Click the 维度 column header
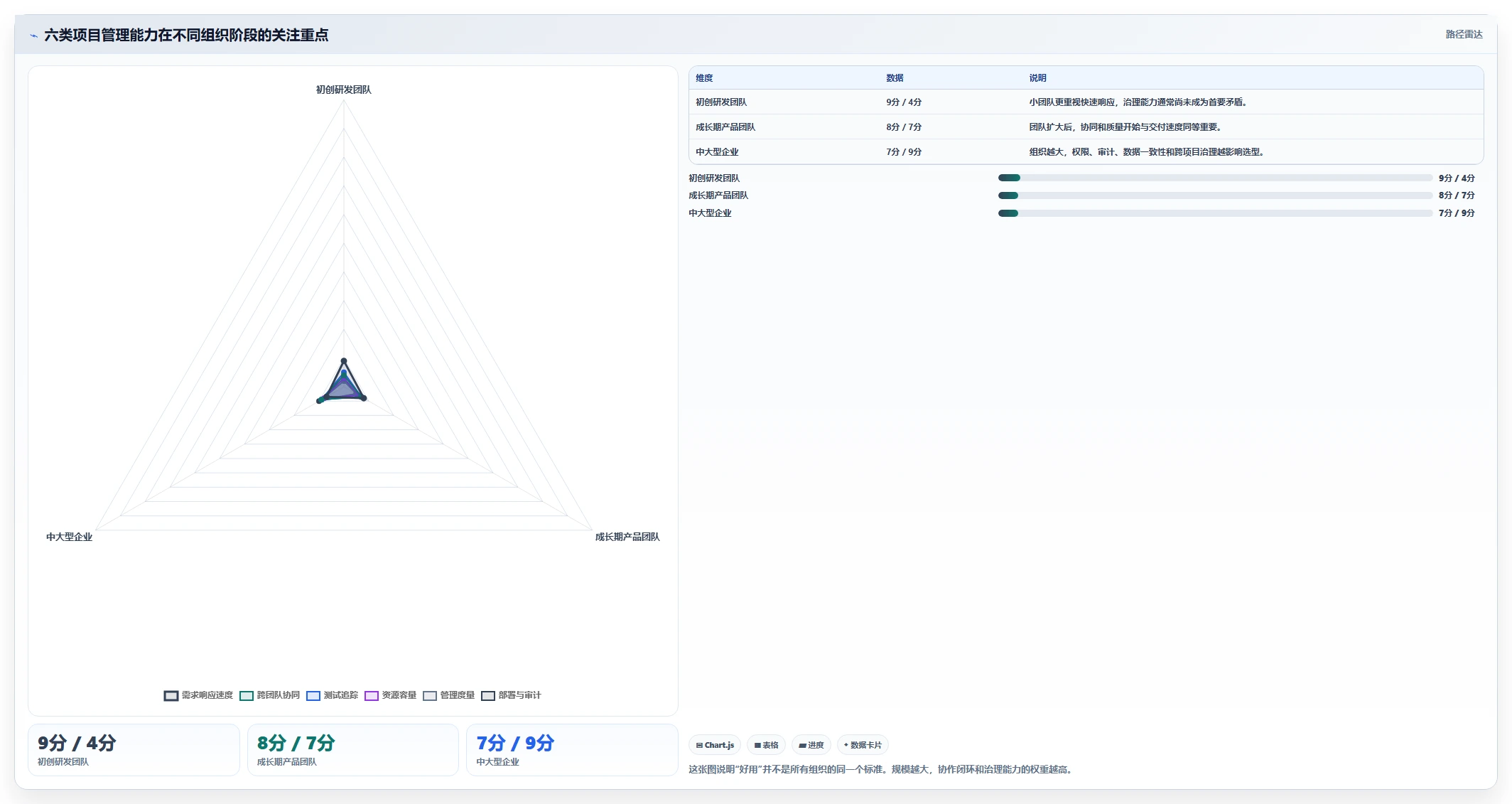Screen dimensions: 1512x804 704,78
